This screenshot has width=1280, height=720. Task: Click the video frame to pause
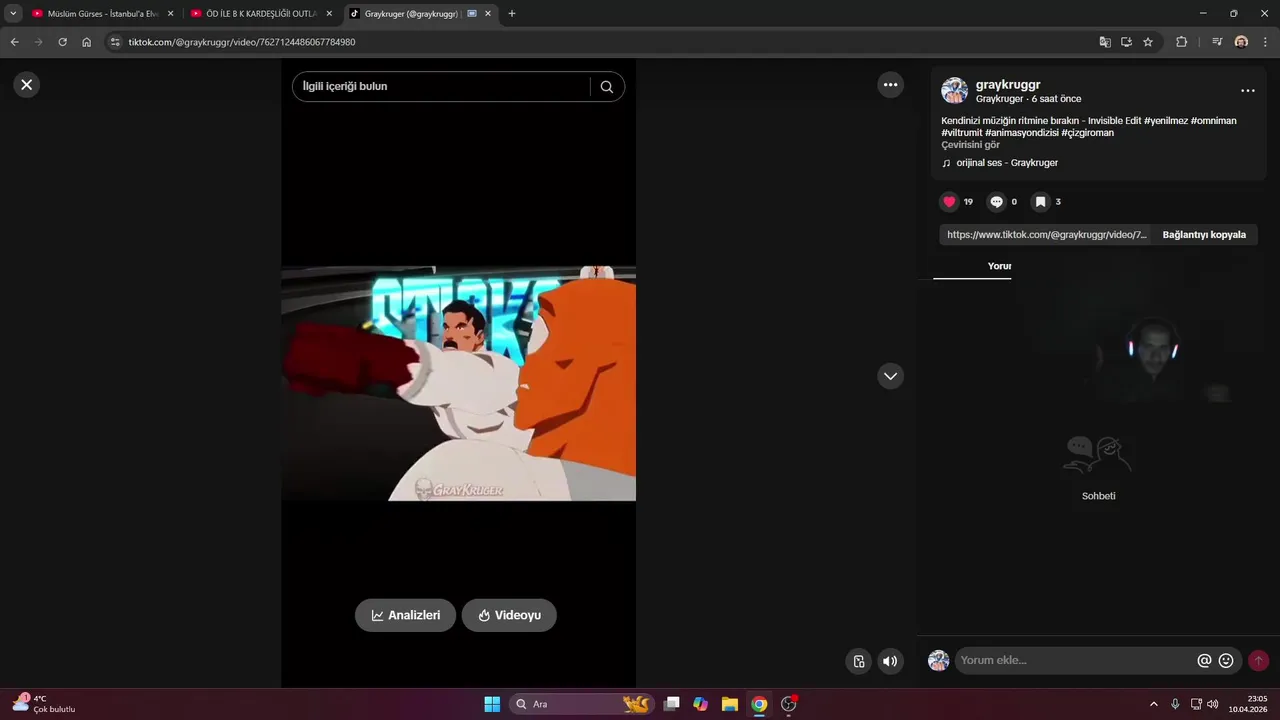pyautogui.click(x=458, y=383)
